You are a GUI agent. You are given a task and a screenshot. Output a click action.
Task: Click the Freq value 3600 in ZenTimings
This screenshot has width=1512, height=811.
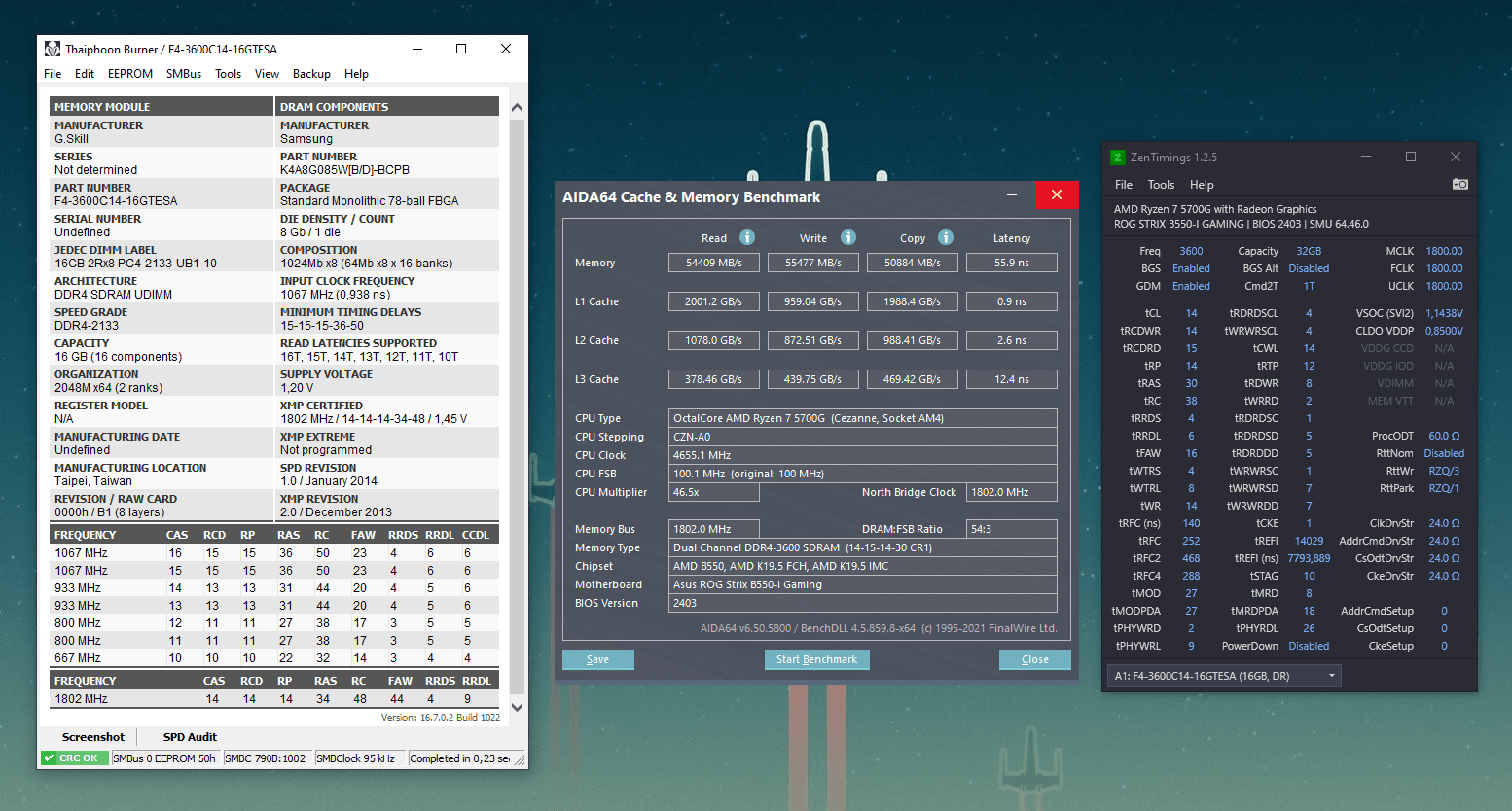coord(1191,251)
